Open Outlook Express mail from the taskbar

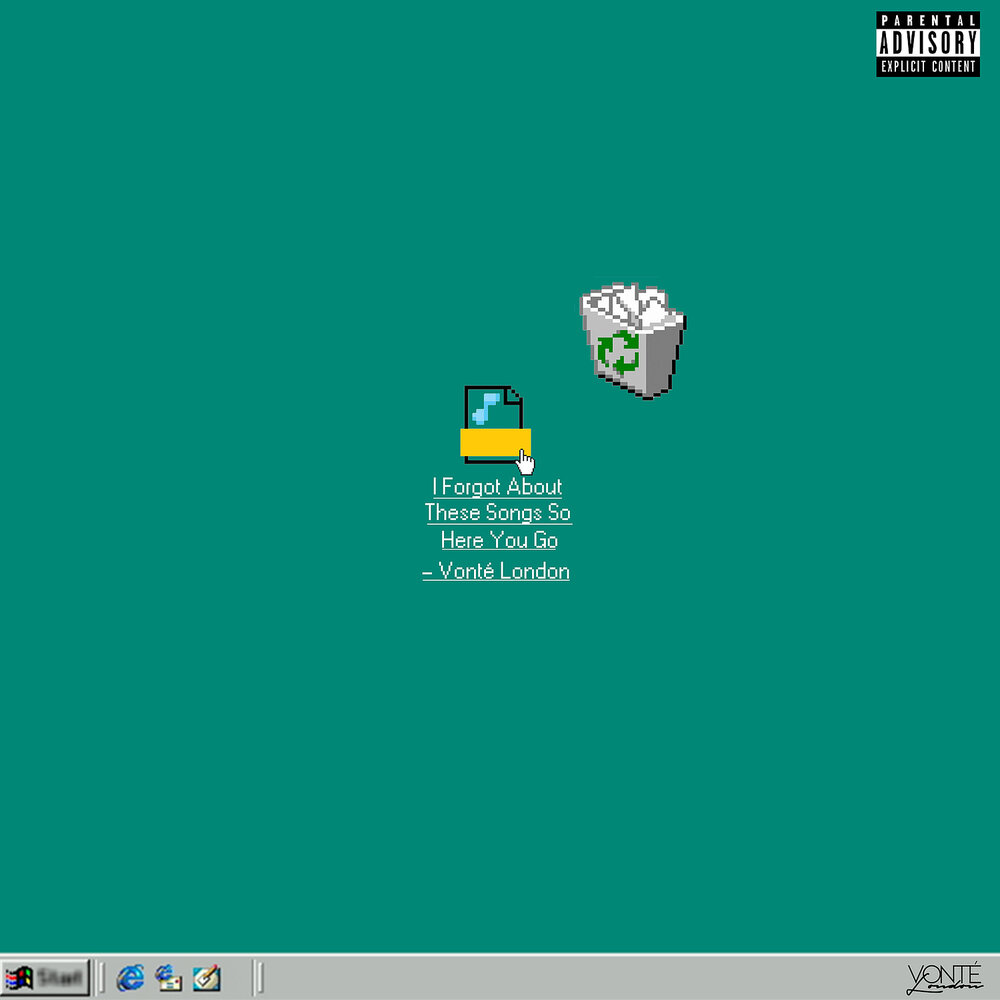pyautogui.click(x=168, y=977)
